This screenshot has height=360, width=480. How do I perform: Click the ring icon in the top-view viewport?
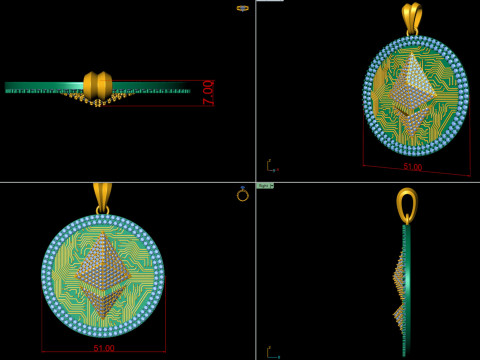[x=242, y=8]
